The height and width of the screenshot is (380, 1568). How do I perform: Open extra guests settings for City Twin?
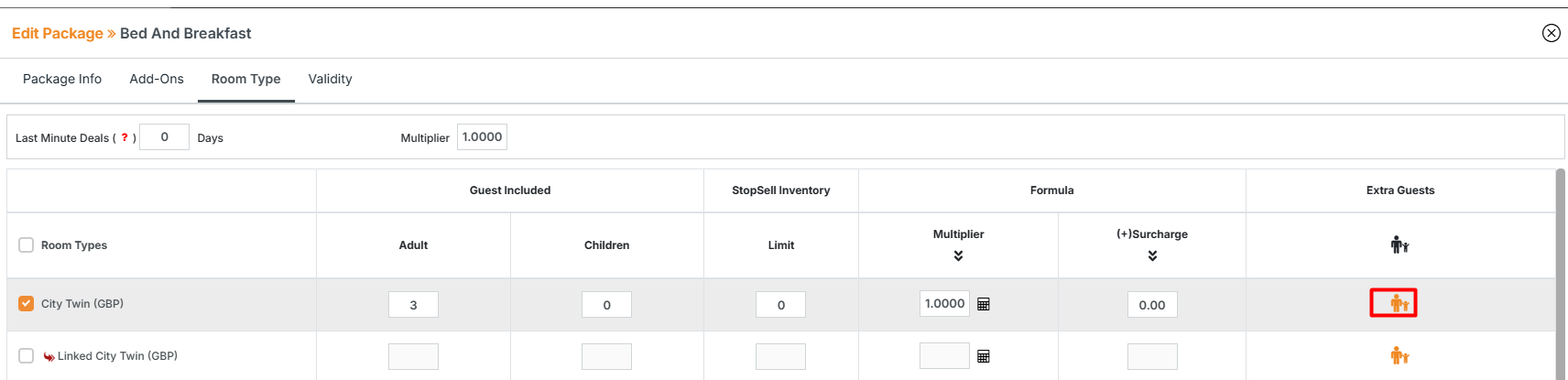point(1398,303)
